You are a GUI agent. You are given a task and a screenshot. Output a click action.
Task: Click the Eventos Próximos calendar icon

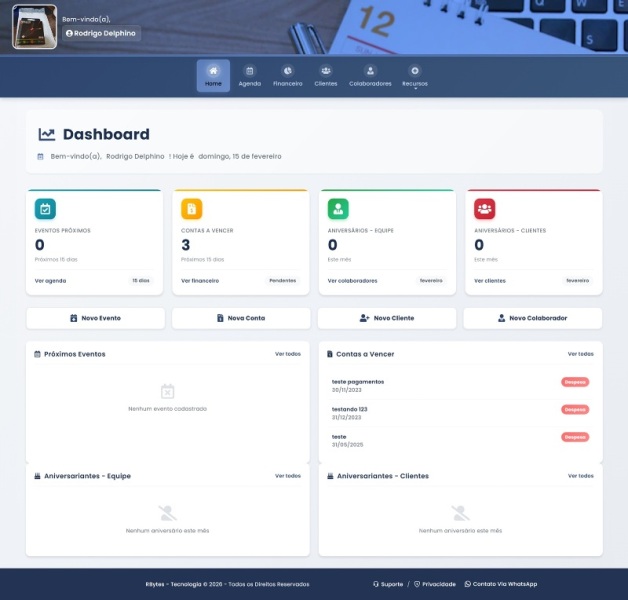pyautogui.click(x=45, y=209)
